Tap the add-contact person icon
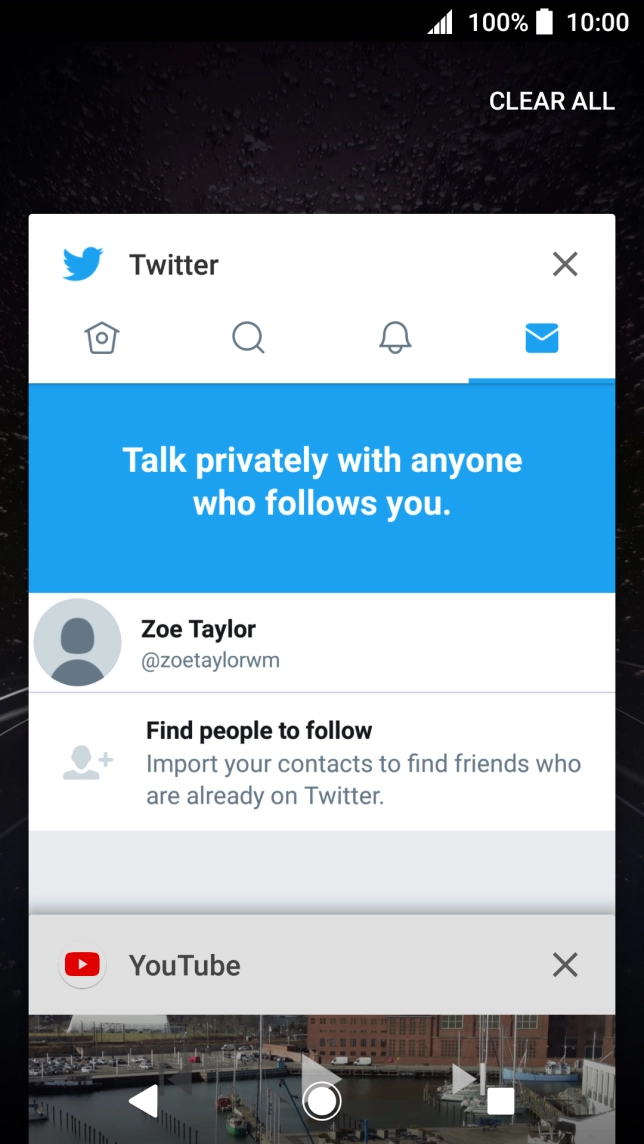The height and width of the screenshot is (1144, 644). (x=87, y=762)
